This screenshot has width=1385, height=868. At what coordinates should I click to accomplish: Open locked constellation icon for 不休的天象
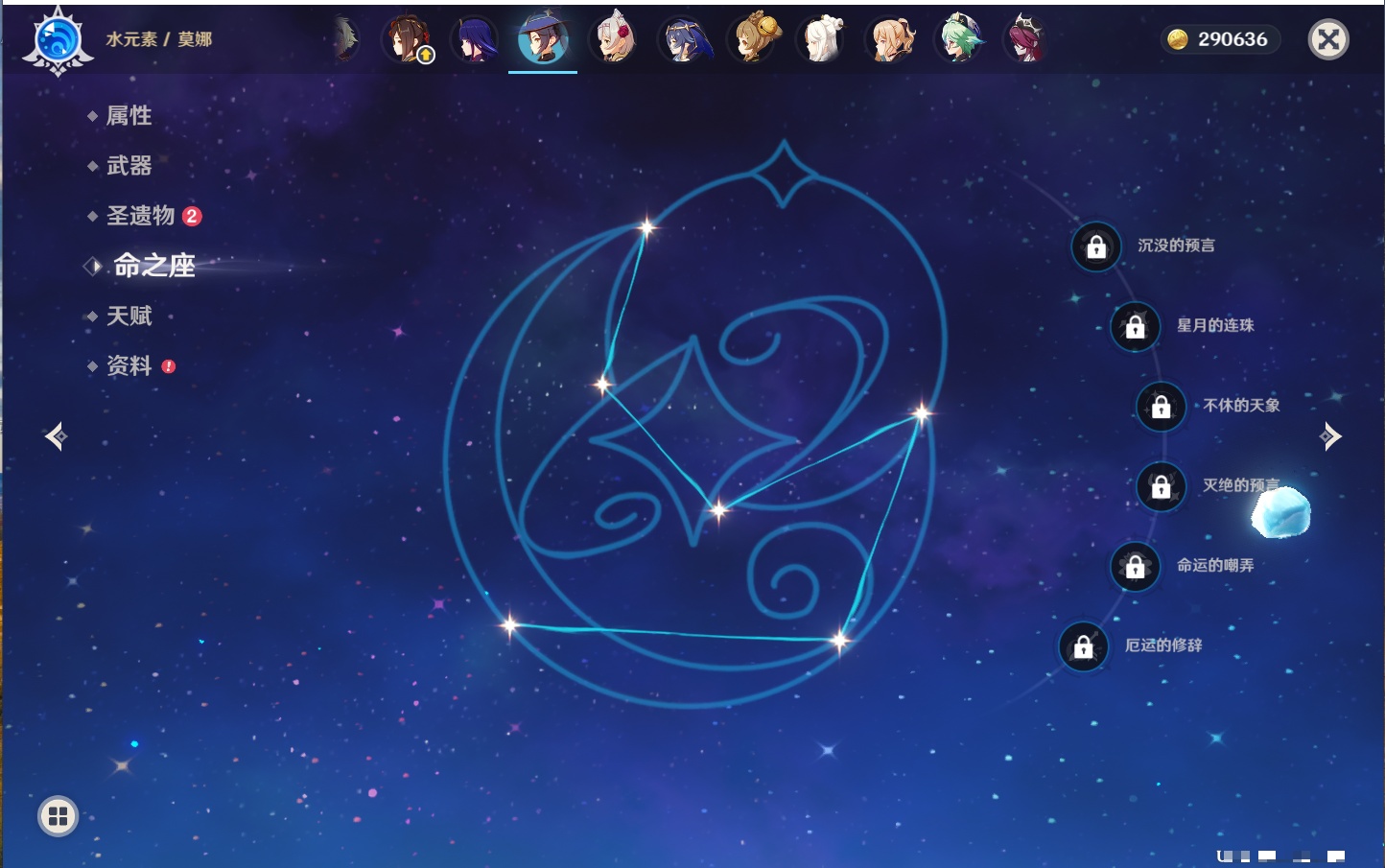point(1162,407)
